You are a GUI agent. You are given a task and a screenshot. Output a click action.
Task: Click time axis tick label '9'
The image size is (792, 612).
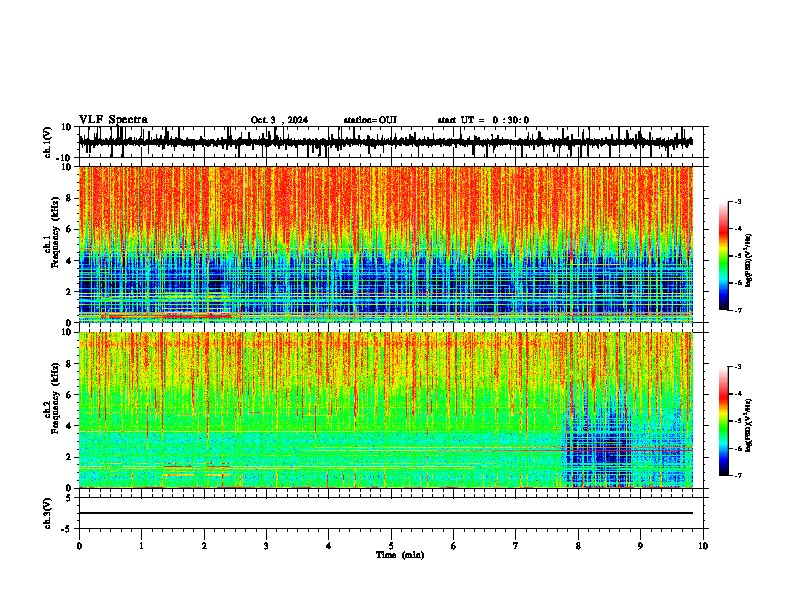click(640, 546)
